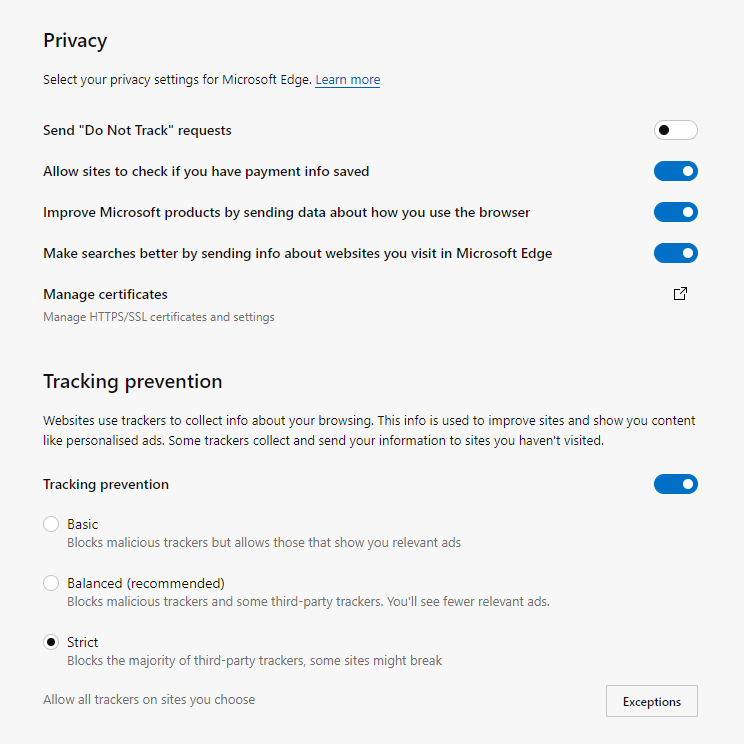The height and width of the screenshot is (744, 744).
Task: Click "Manage HTTPS/SSL certificates and settings" description
Action: 158,317
